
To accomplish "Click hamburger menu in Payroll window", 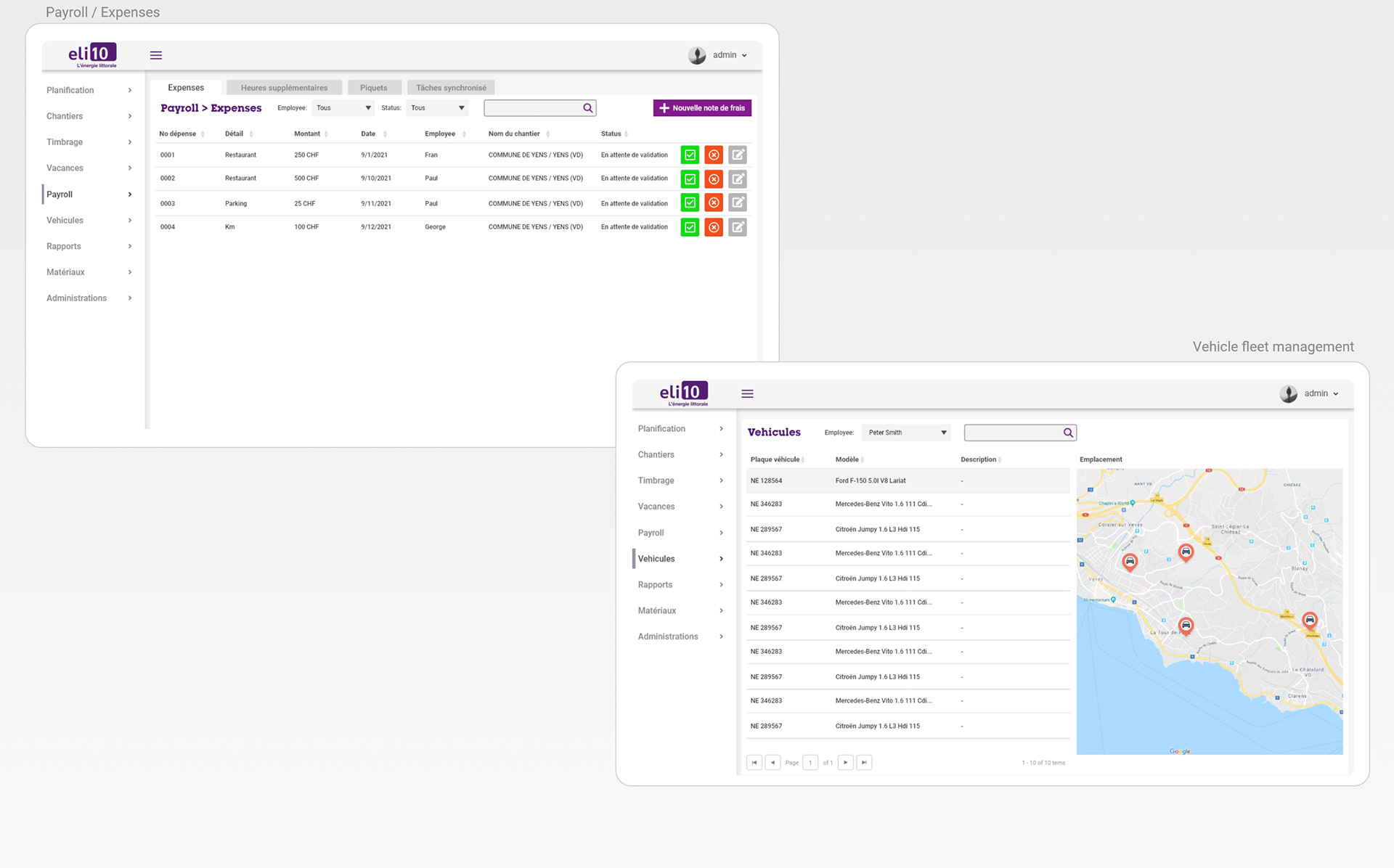I will pyautogui.click(x=156, y=55).
